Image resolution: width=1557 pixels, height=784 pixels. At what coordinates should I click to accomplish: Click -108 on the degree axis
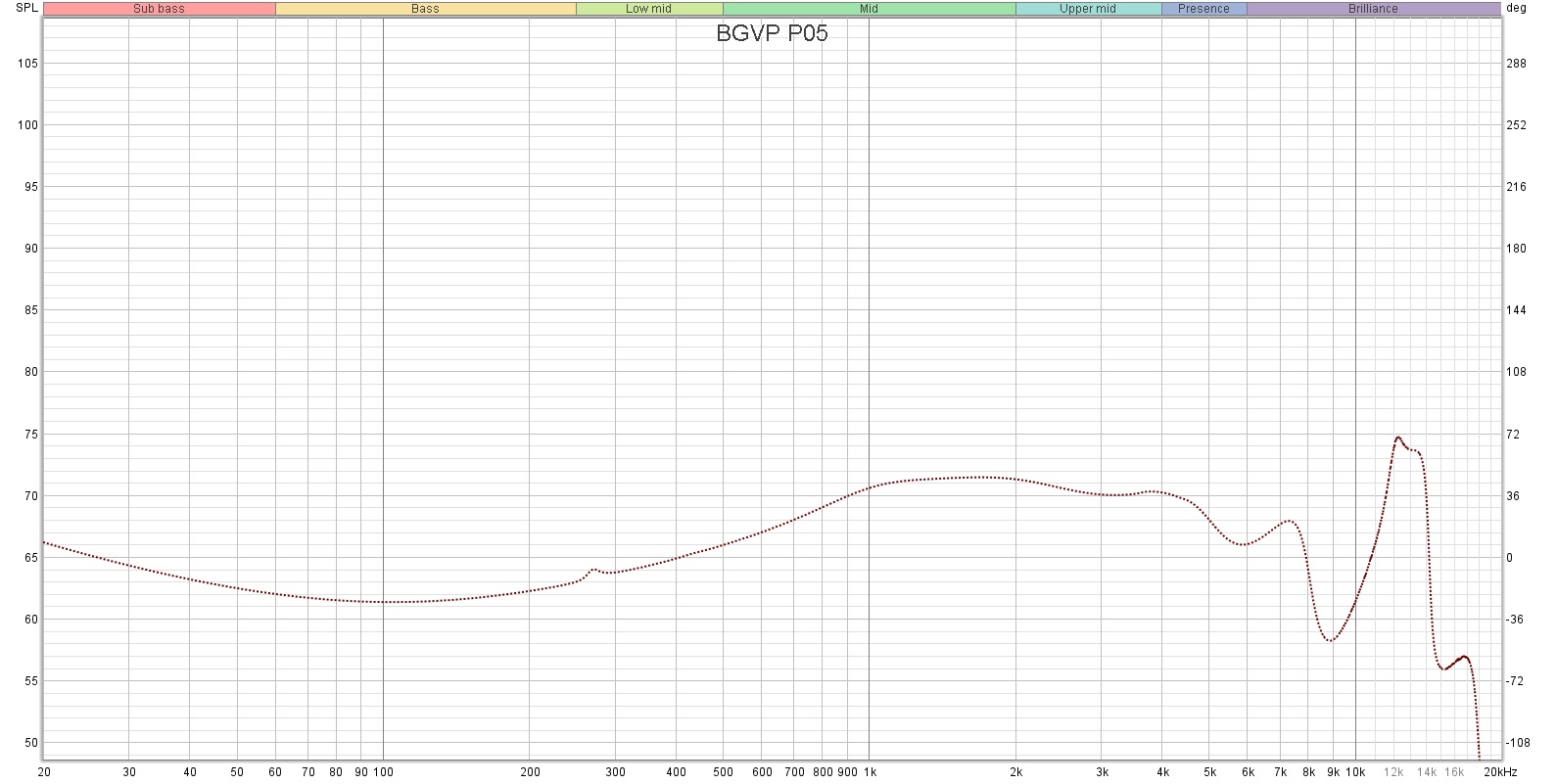[x=1518, y=743]
